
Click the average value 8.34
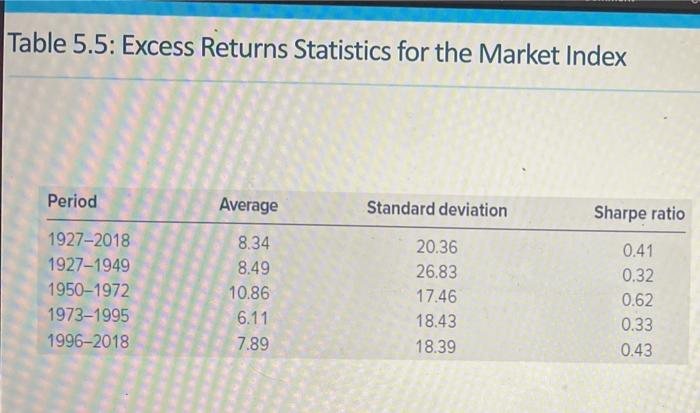(254, 243)
